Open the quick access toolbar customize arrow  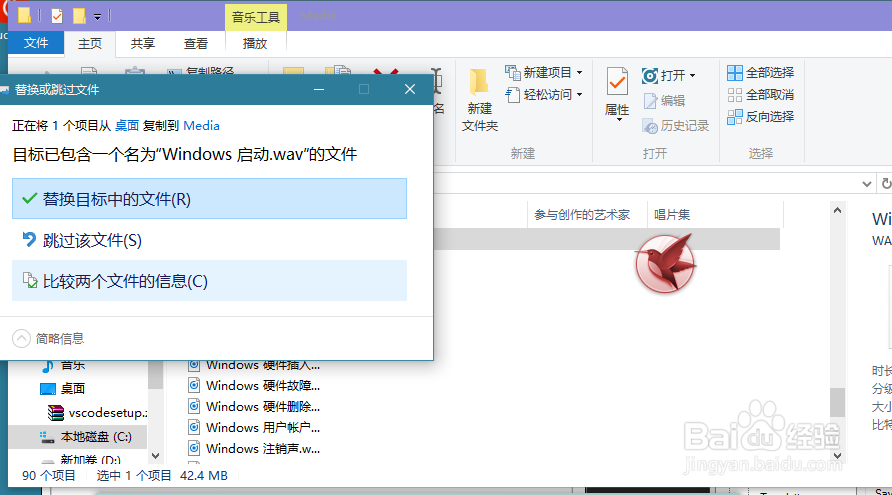pos(97,17)
